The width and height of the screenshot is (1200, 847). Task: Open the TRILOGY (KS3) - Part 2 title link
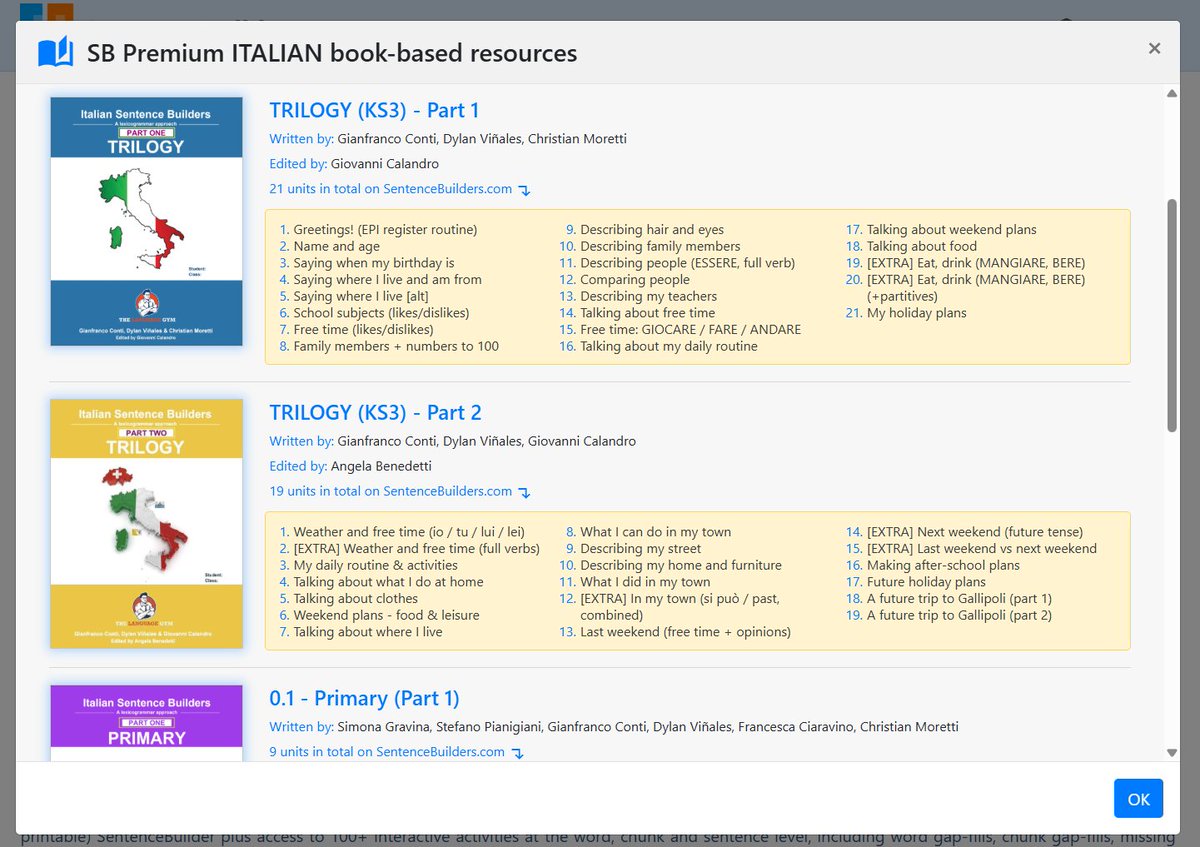(x=375, y=412)
